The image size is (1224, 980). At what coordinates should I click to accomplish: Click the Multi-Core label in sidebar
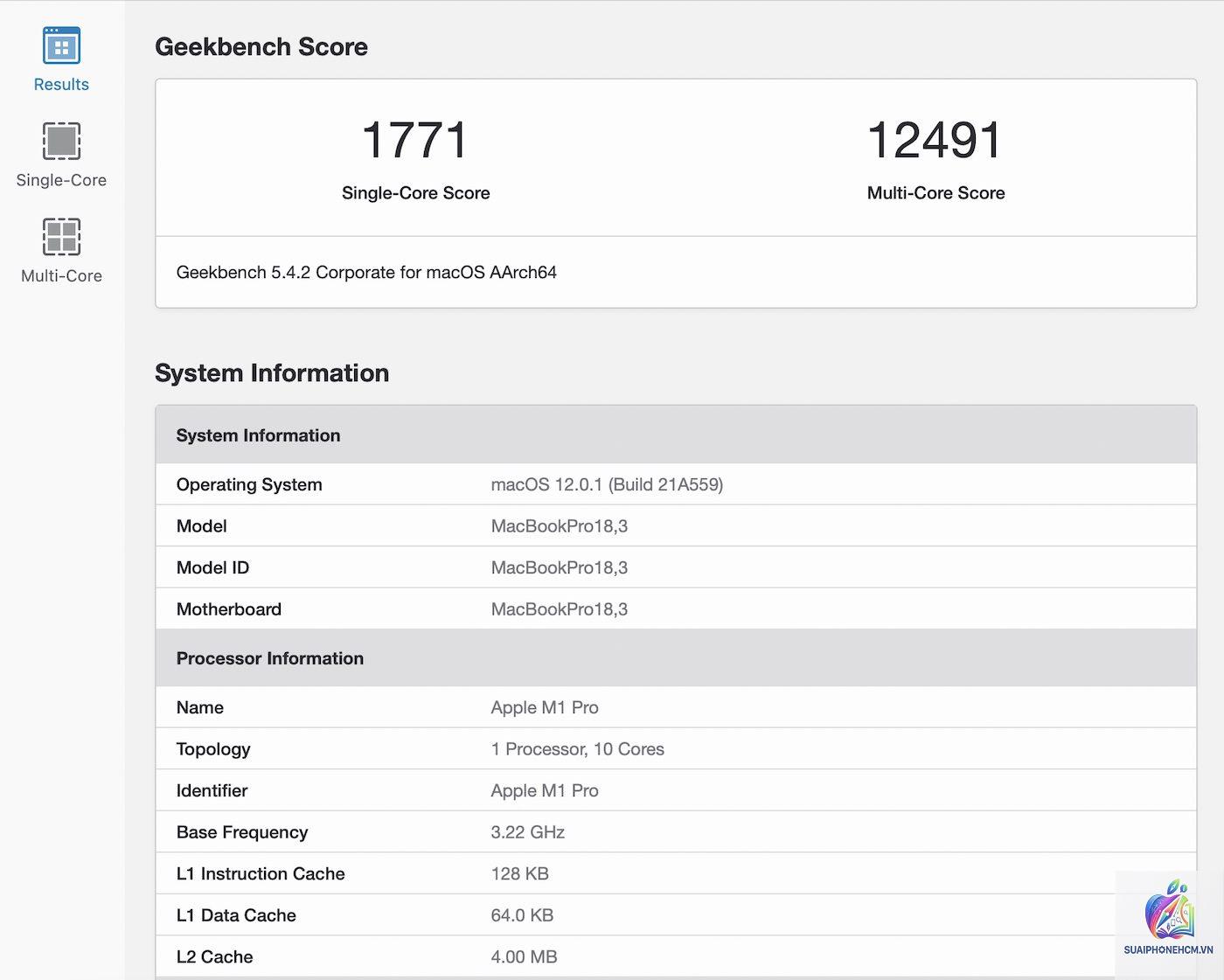click(61, 276)
